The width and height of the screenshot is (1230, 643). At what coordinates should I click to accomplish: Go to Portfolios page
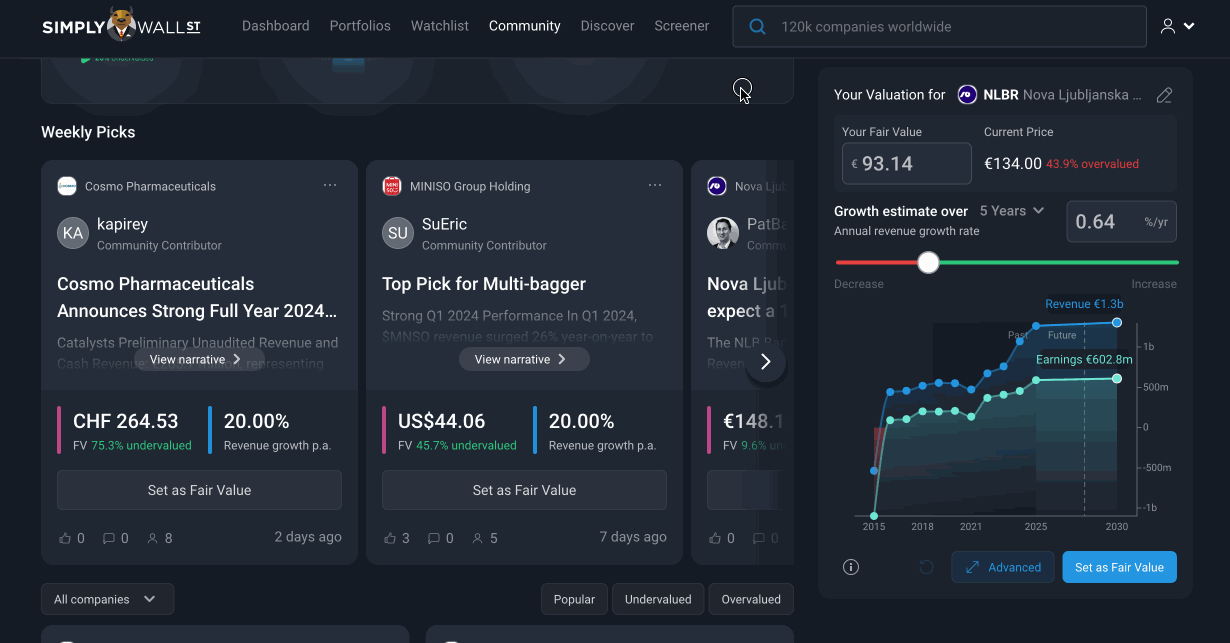pos(360,26)
